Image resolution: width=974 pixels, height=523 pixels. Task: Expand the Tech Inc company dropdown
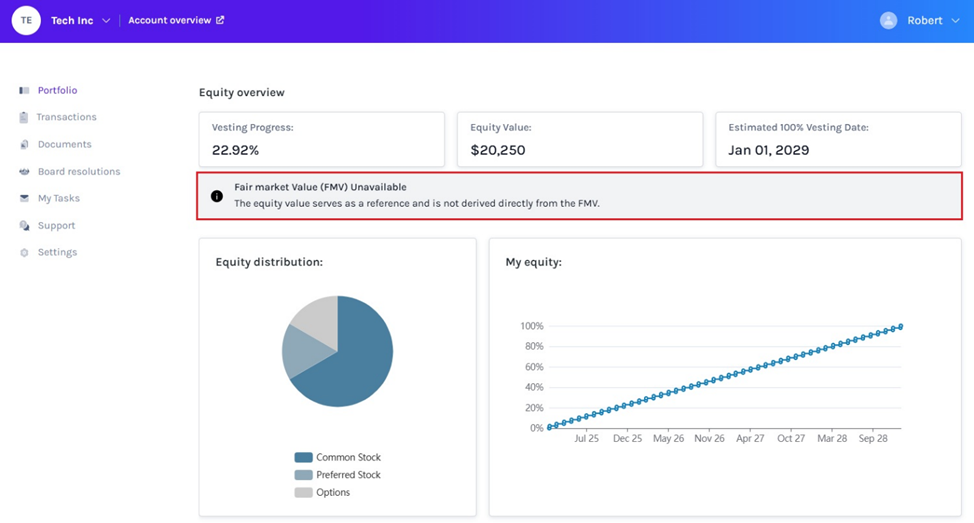(x=106, y=20)
